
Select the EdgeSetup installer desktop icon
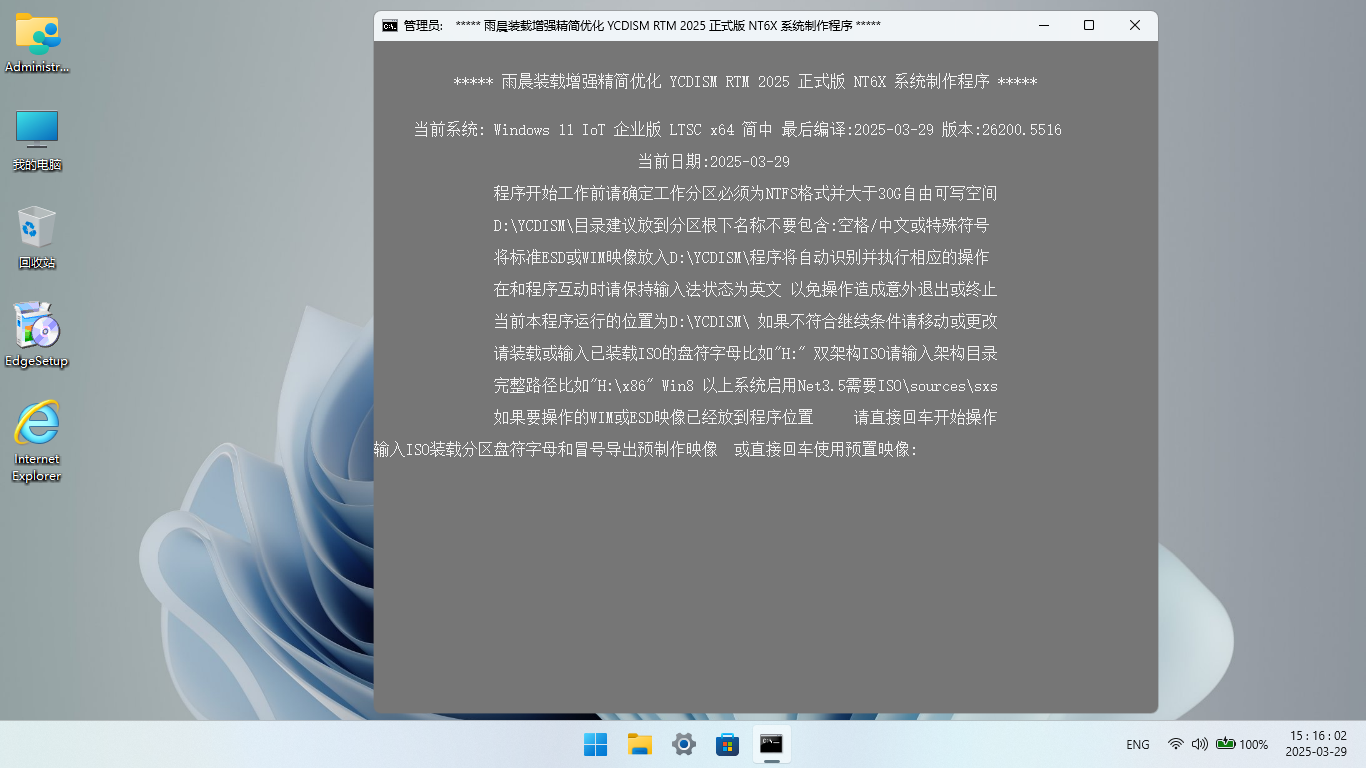coord(37,336)
